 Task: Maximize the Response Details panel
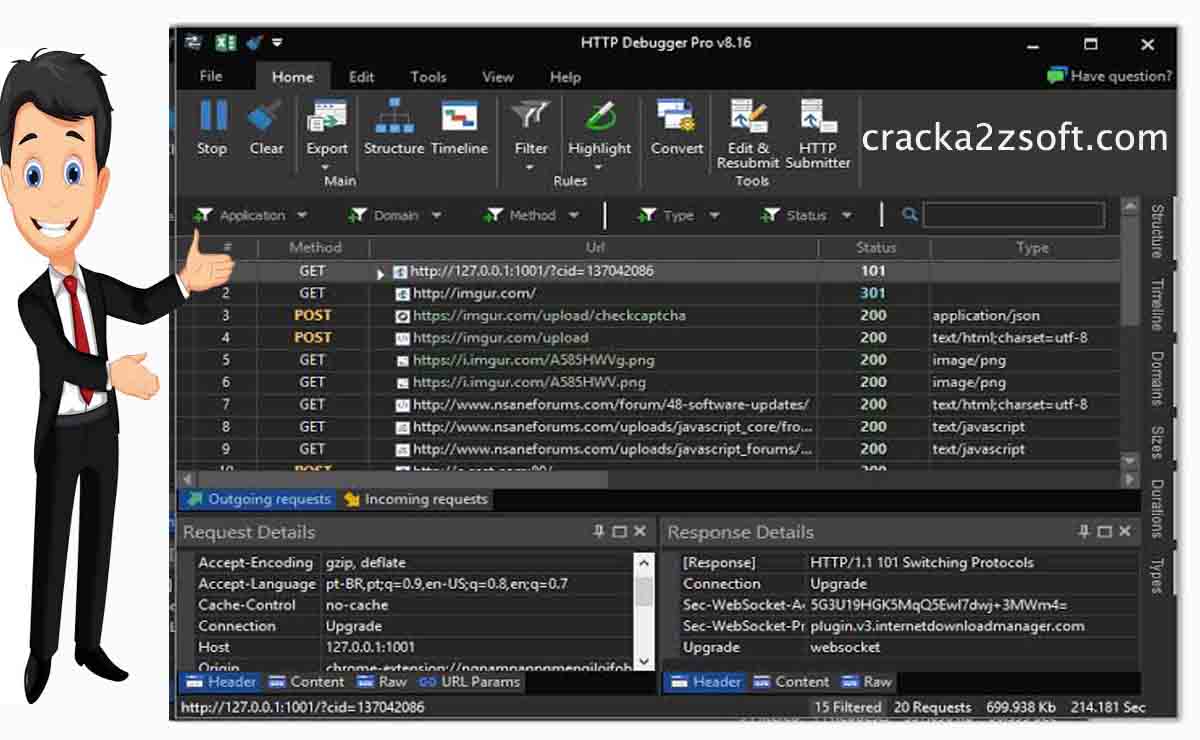[x=1104, y=532]
